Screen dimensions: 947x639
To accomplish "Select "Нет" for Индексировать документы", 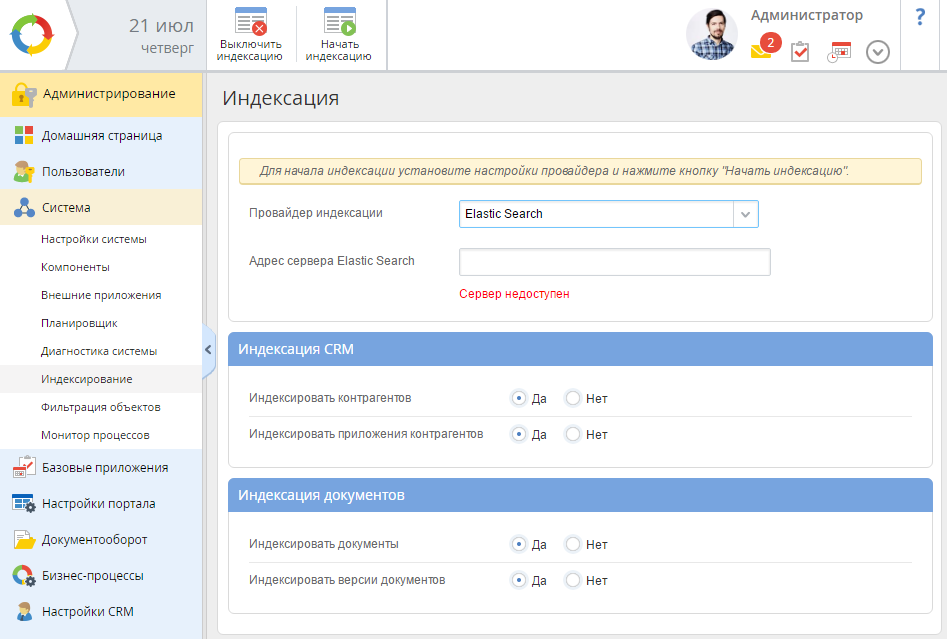I will [573, 544].
